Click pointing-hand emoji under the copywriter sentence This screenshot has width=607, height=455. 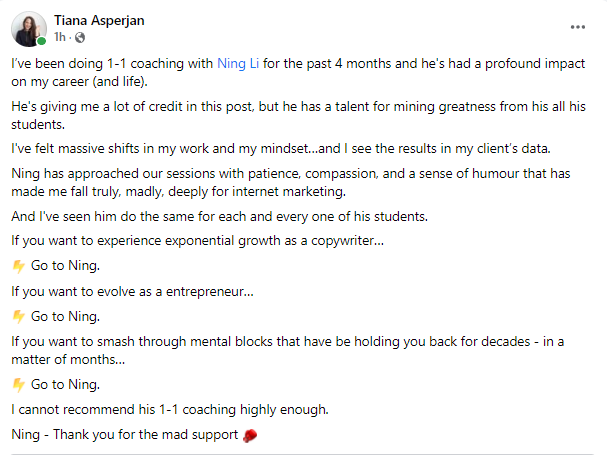[x=18, y=267]
